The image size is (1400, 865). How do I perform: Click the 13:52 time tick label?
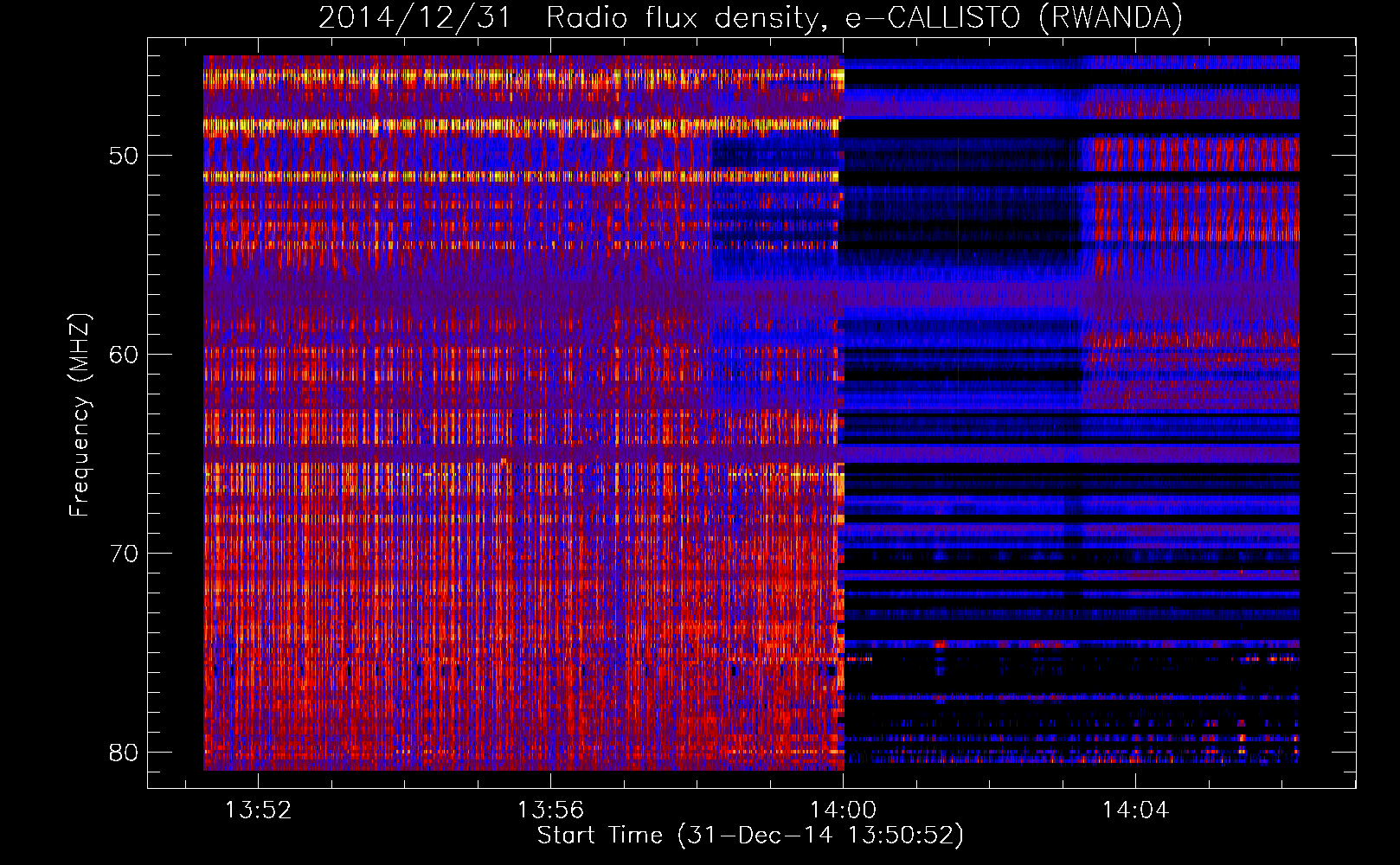[x=258, y=811]
